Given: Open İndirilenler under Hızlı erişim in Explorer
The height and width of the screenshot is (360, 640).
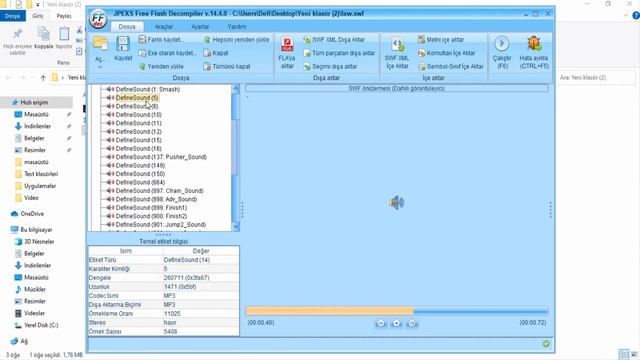Looking at the screenshot, I should (37, 127).
